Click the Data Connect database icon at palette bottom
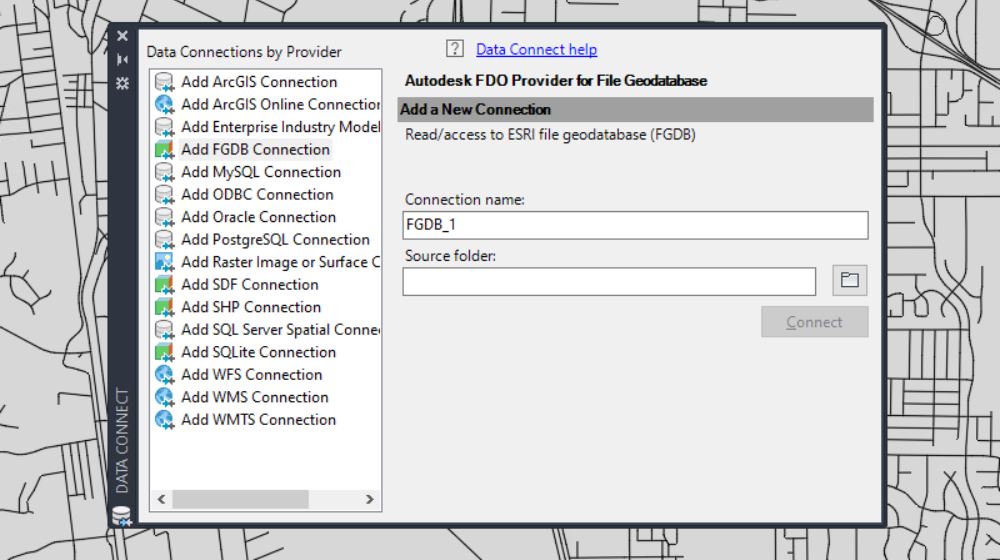1001x560 pixels. click(x=122, y=515)
